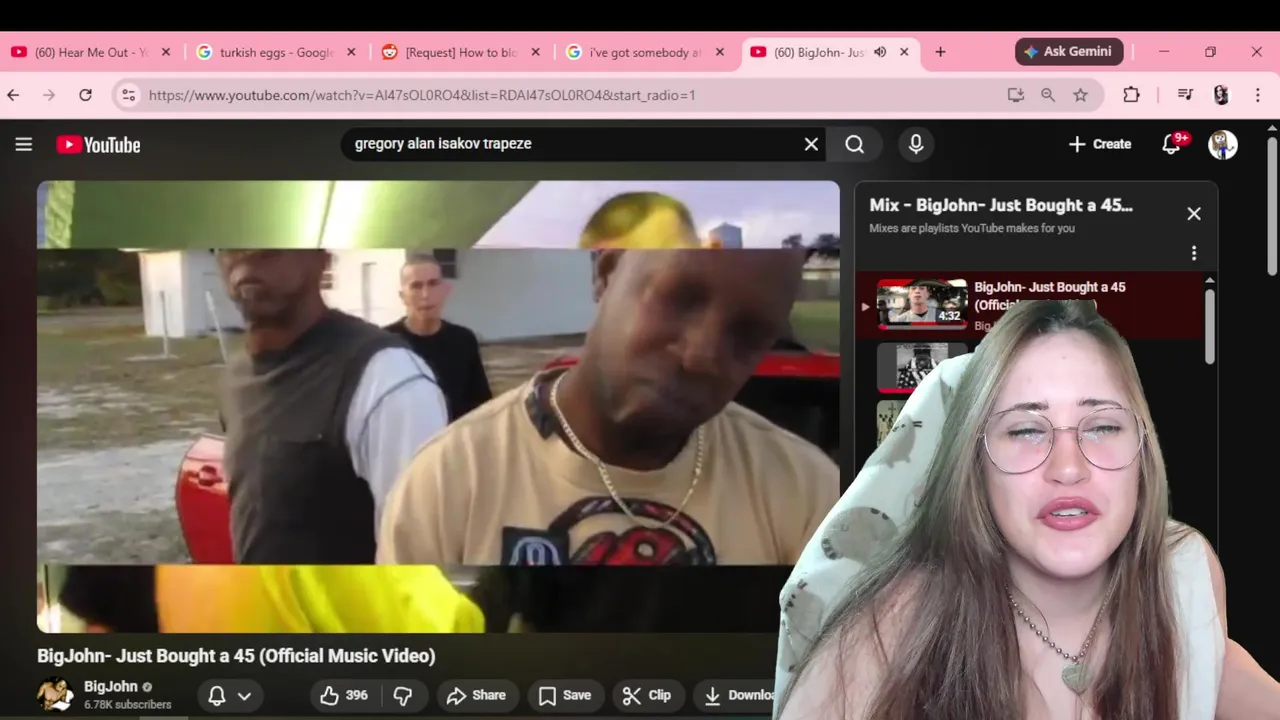The image size is (1280, 720).
Task: Share the BigJohn video
Action: point(476,695)
